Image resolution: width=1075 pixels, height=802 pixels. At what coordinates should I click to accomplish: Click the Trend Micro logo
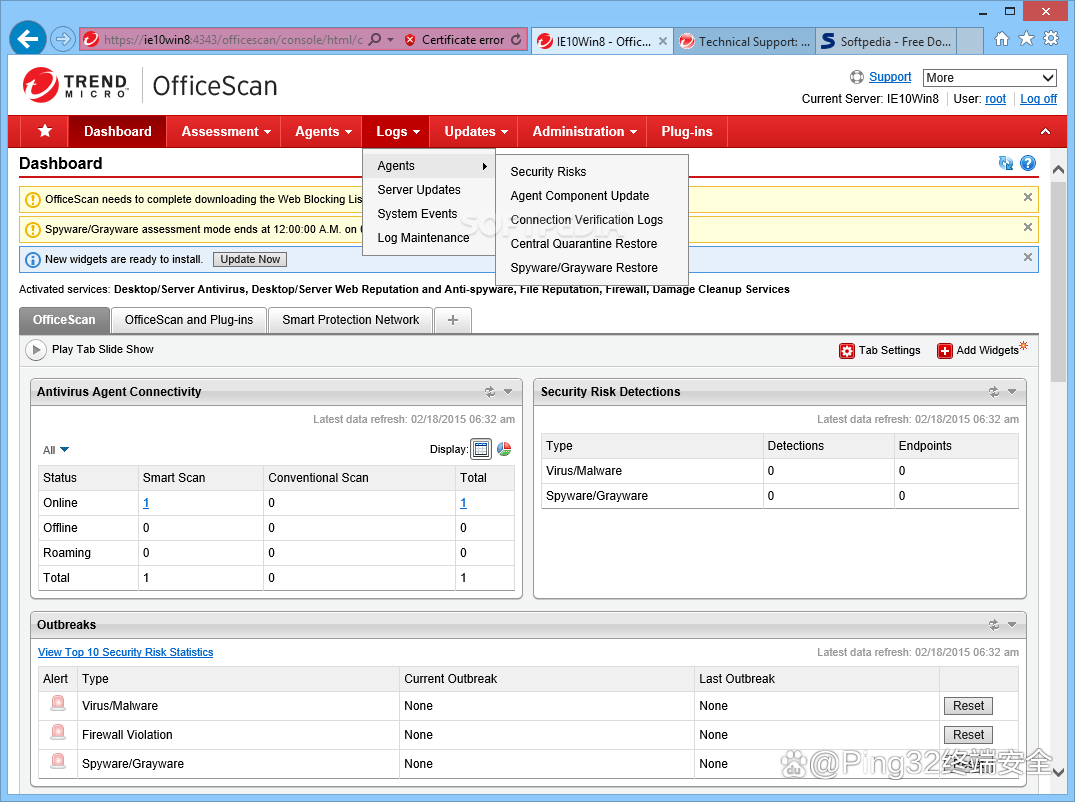point(75,85)
